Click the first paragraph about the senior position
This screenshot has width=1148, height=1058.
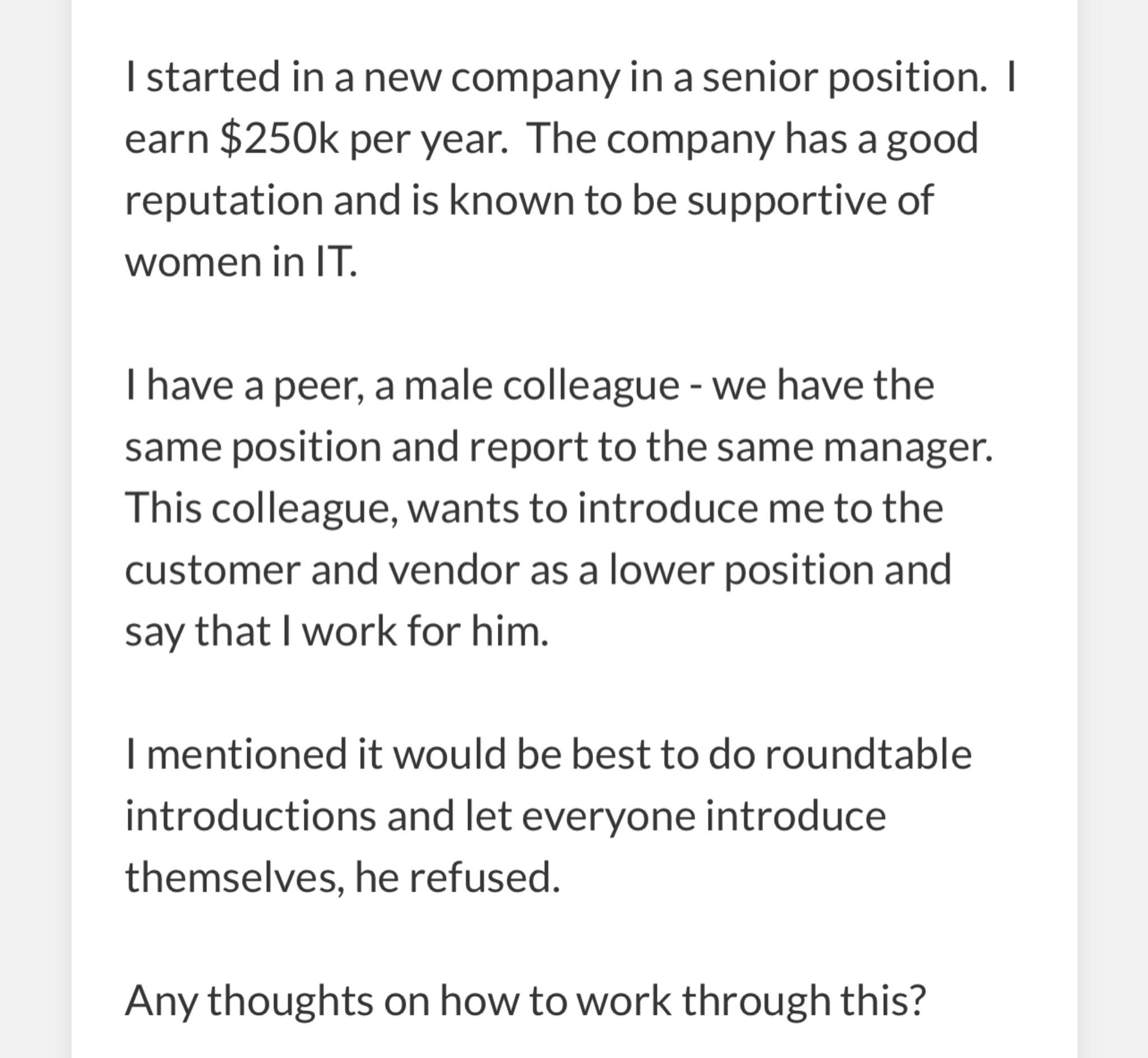(x=570, y=169)
